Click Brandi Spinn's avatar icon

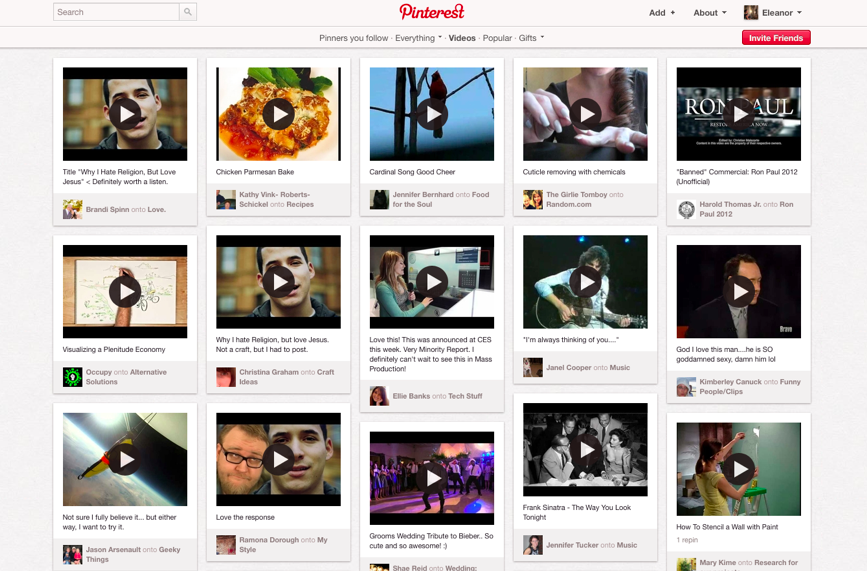coord(72,209)
